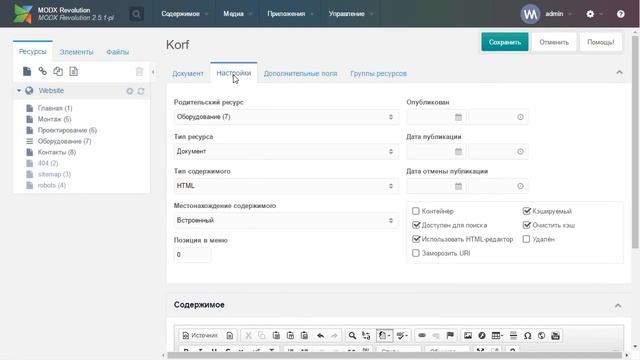Click the Insert table icon in editor

click(497, 336)
